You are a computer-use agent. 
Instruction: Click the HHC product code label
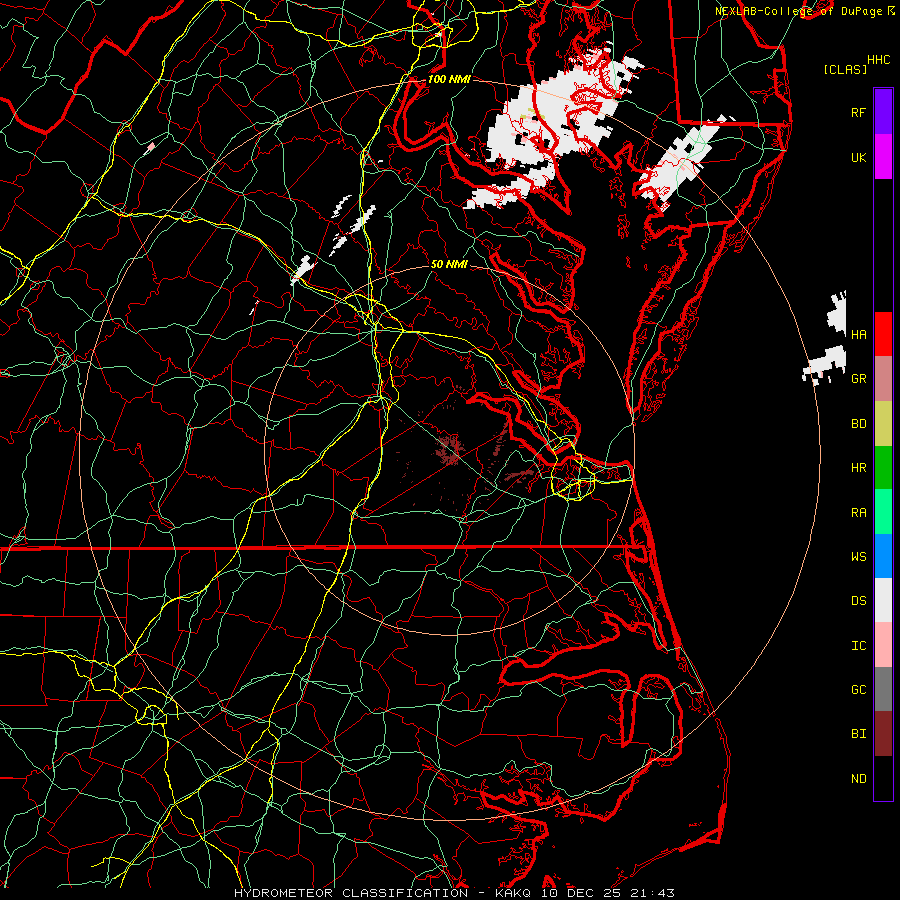click(x=878, y=60)
